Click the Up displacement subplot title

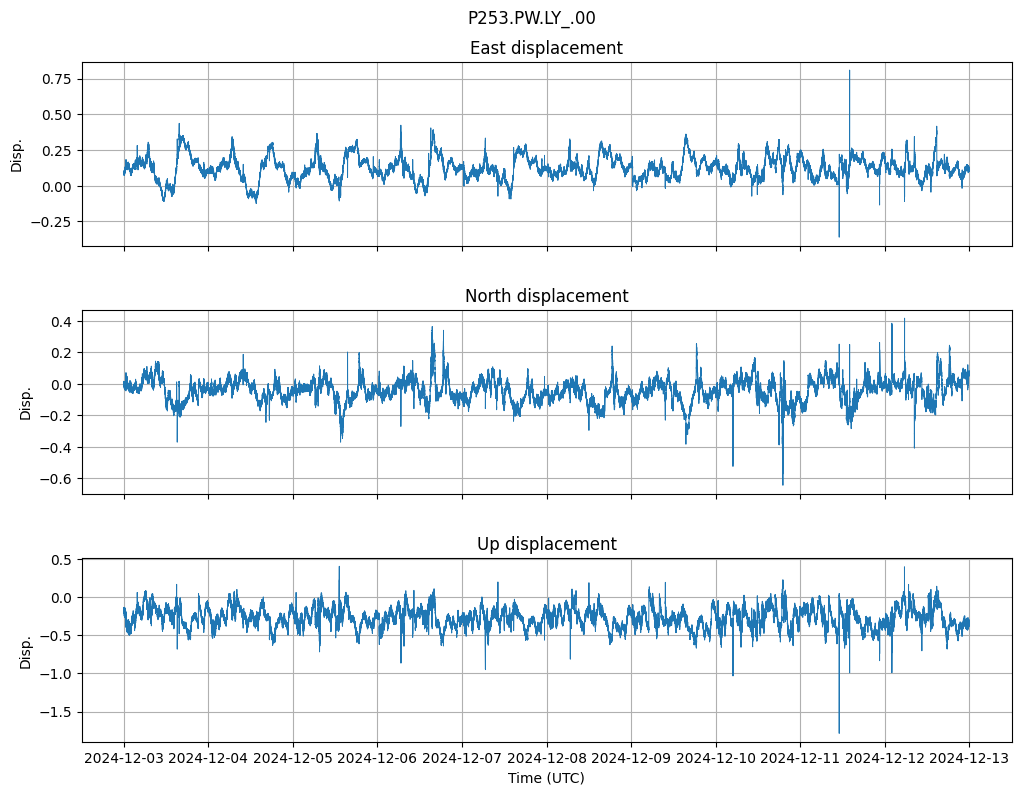tap(546, 544)
